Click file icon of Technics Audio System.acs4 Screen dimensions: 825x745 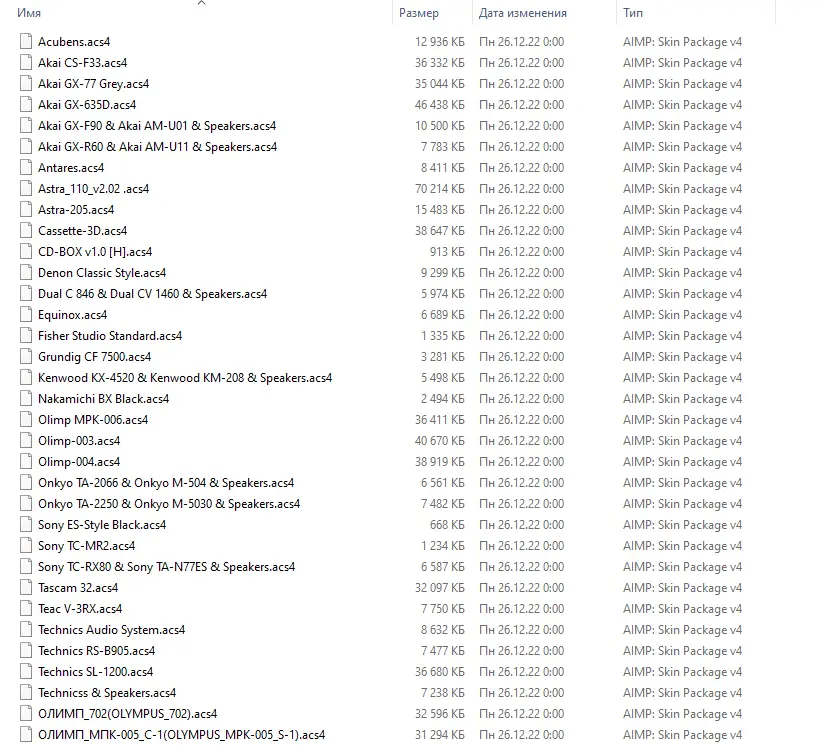26,630
